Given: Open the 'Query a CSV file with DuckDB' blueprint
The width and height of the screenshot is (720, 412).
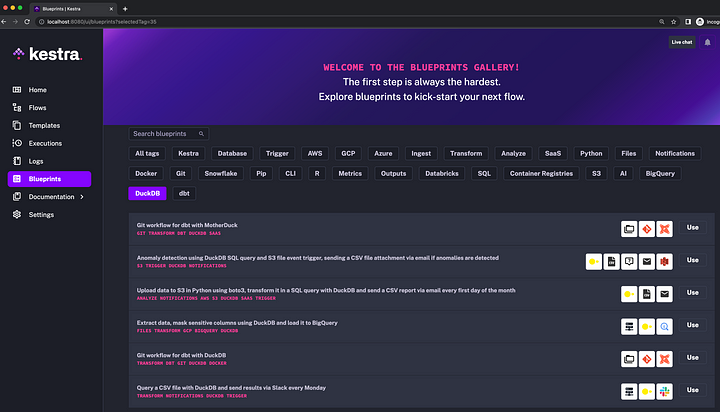Looking at the screenshot, I should 231,387.
